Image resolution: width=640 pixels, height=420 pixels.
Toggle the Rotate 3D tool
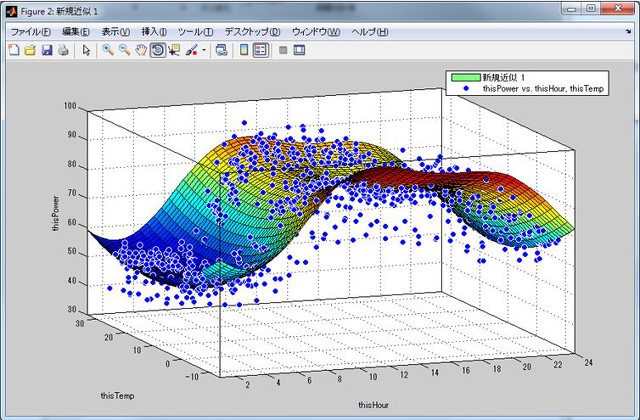(x=158, y=50)
